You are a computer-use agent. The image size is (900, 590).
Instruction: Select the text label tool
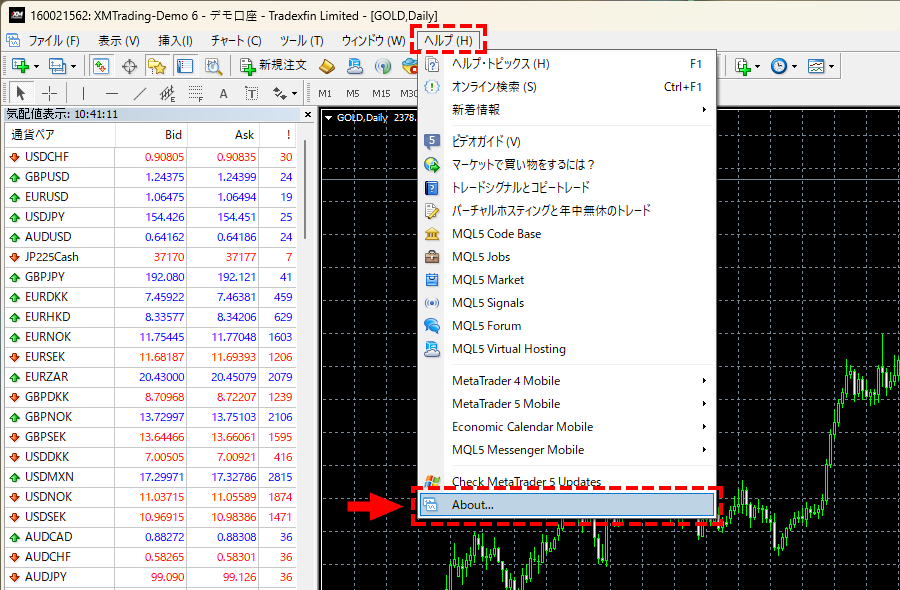[x=251, y=93]
